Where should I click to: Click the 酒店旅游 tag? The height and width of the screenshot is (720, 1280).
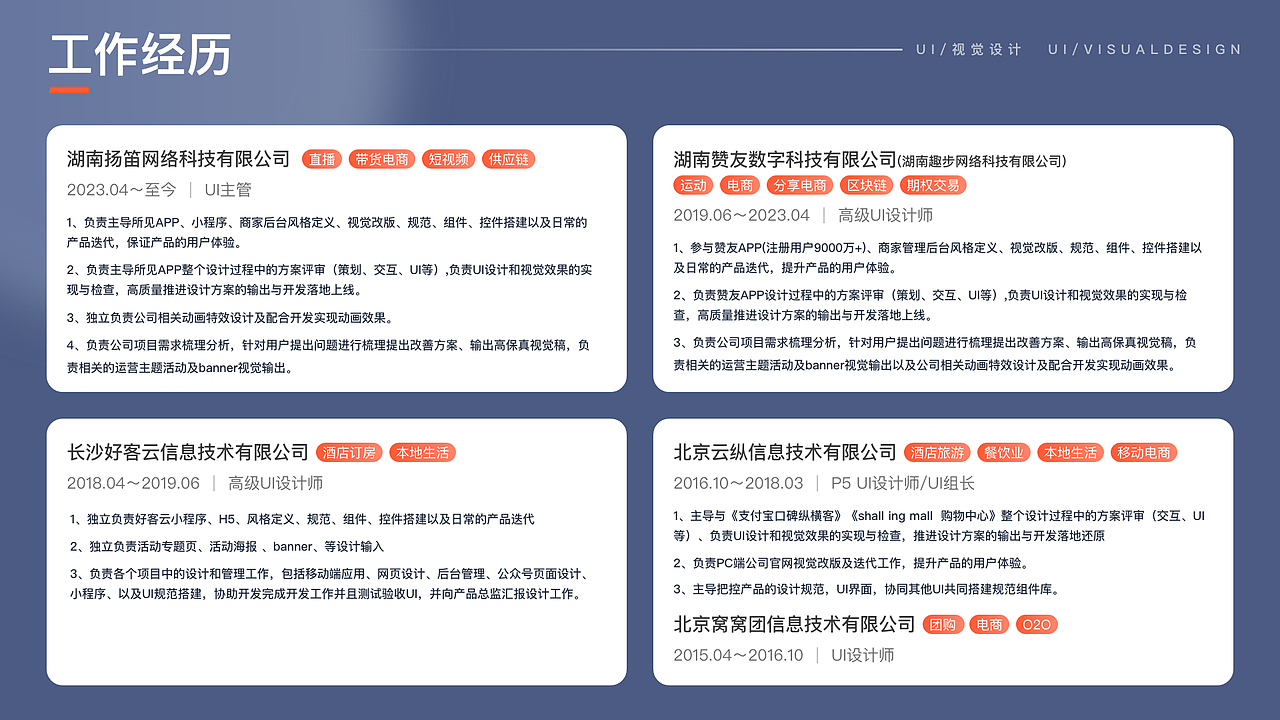tap(937, 452)
